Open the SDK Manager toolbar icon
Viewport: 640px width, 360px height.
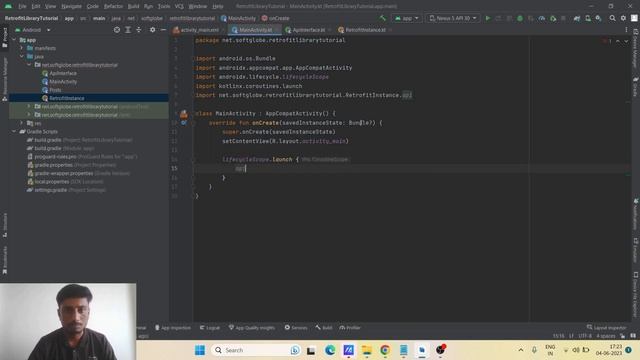pyautogui.click(x=598, y=18)
